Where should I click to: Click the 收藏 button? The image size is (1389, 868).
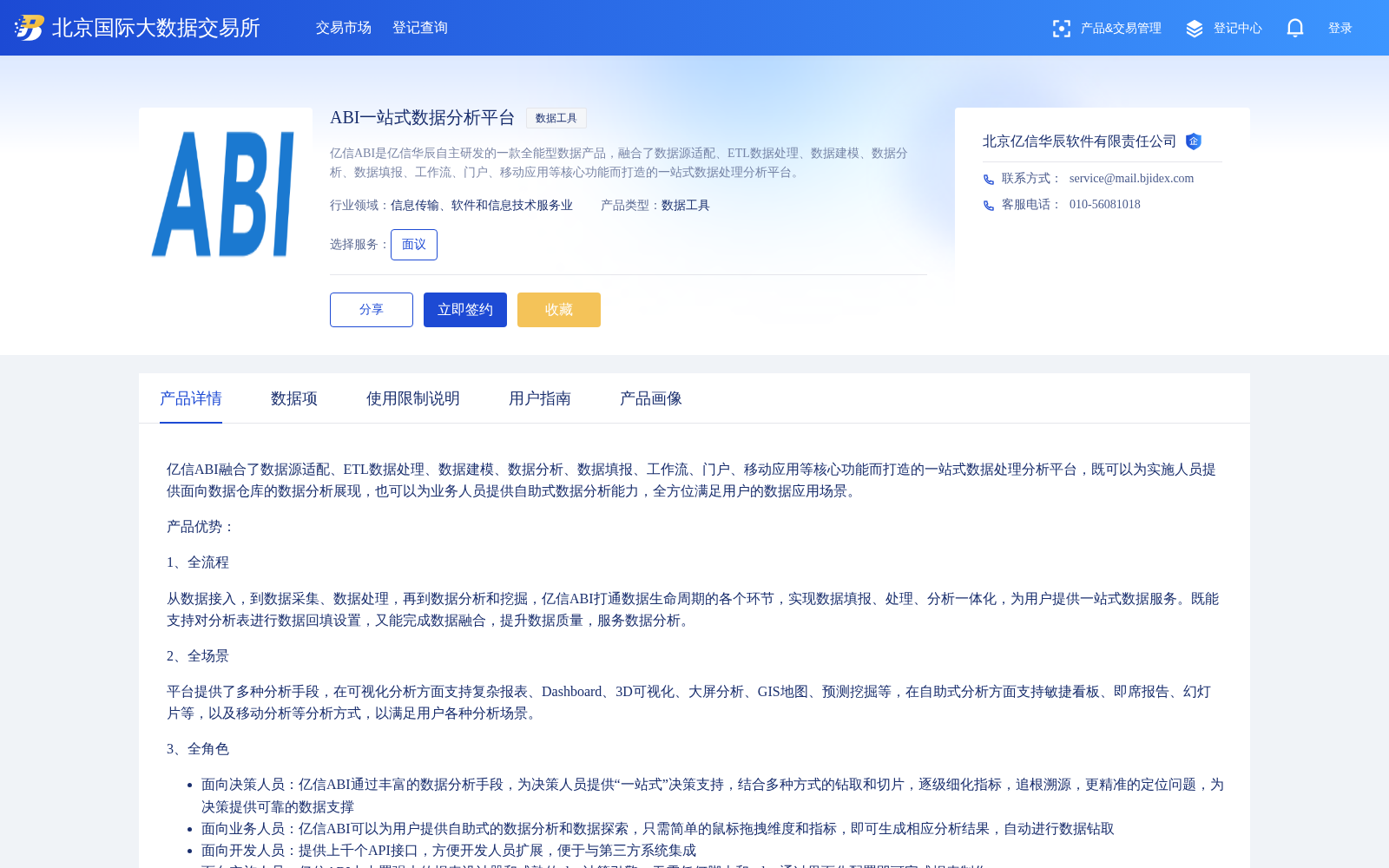[x=559, y=310]
